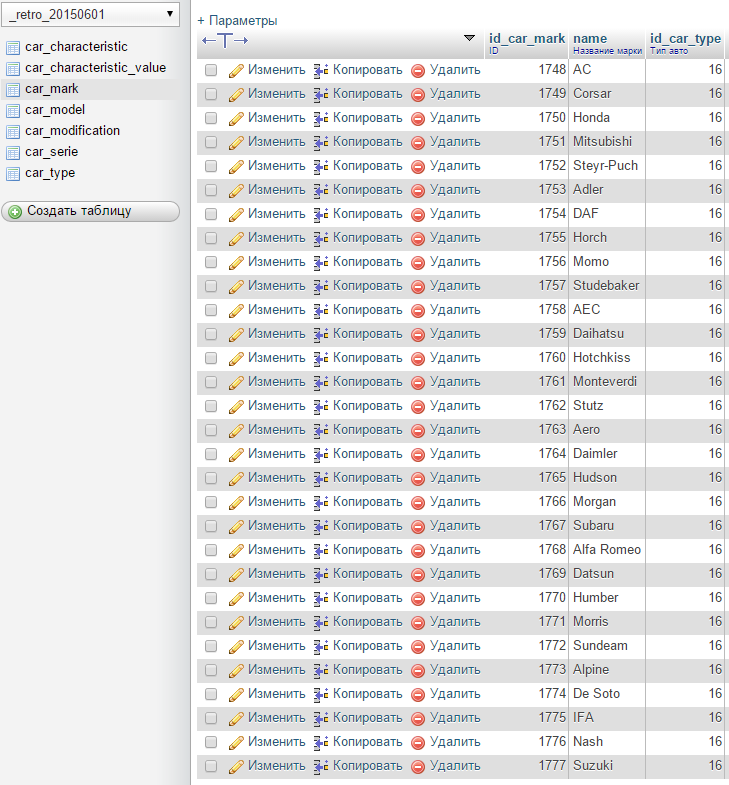Click table icon next to car_mark
Image resolution: width=729 pixels, height=785 pixels.
pyautogui.click(x=13, y=90)
